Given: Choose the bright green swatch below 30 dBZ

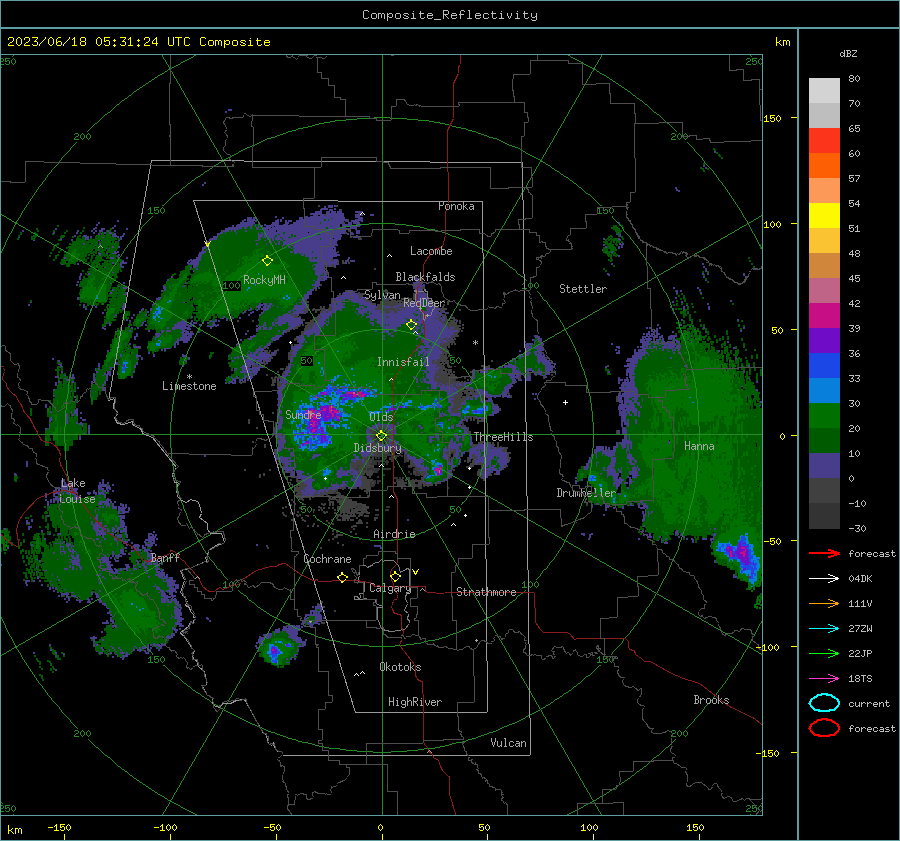Looking at the screenshot, I should (x=824, y=416).
